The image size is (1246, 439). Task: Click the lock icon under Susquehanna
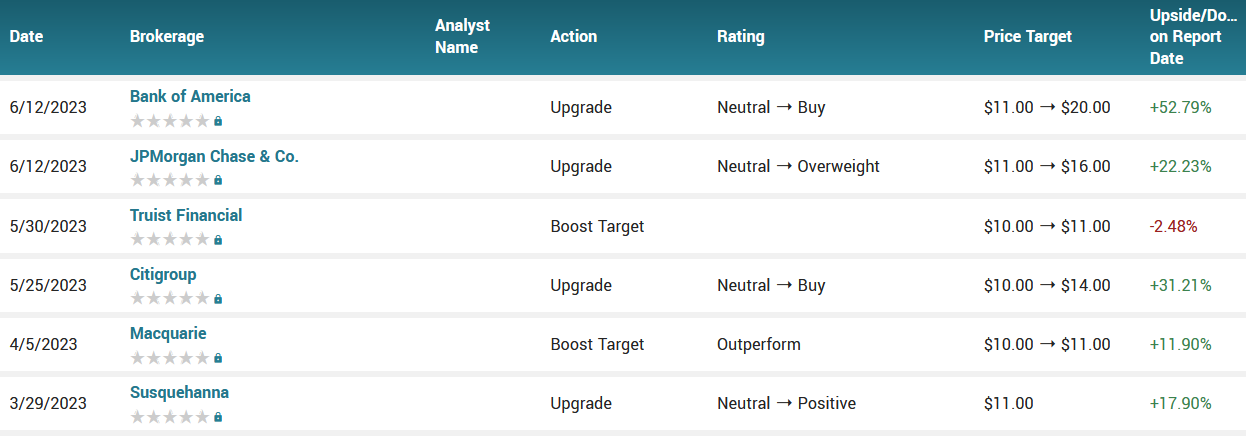click(x=218, y=417)
